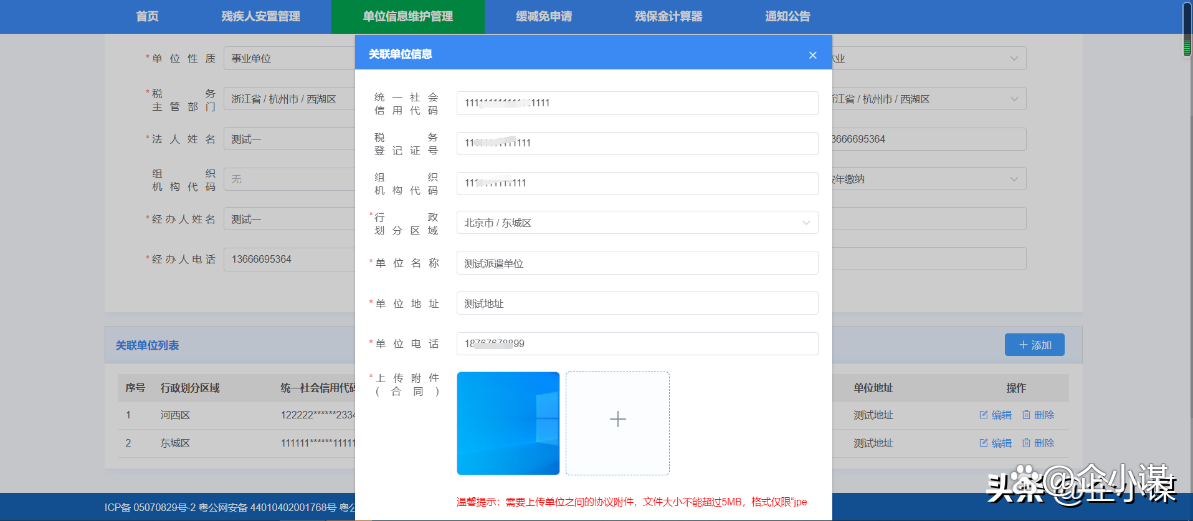Click the 编辑 icon for row 1
Image resolution: width=1193 pixels, height=521 pixels.
[995, 415]
